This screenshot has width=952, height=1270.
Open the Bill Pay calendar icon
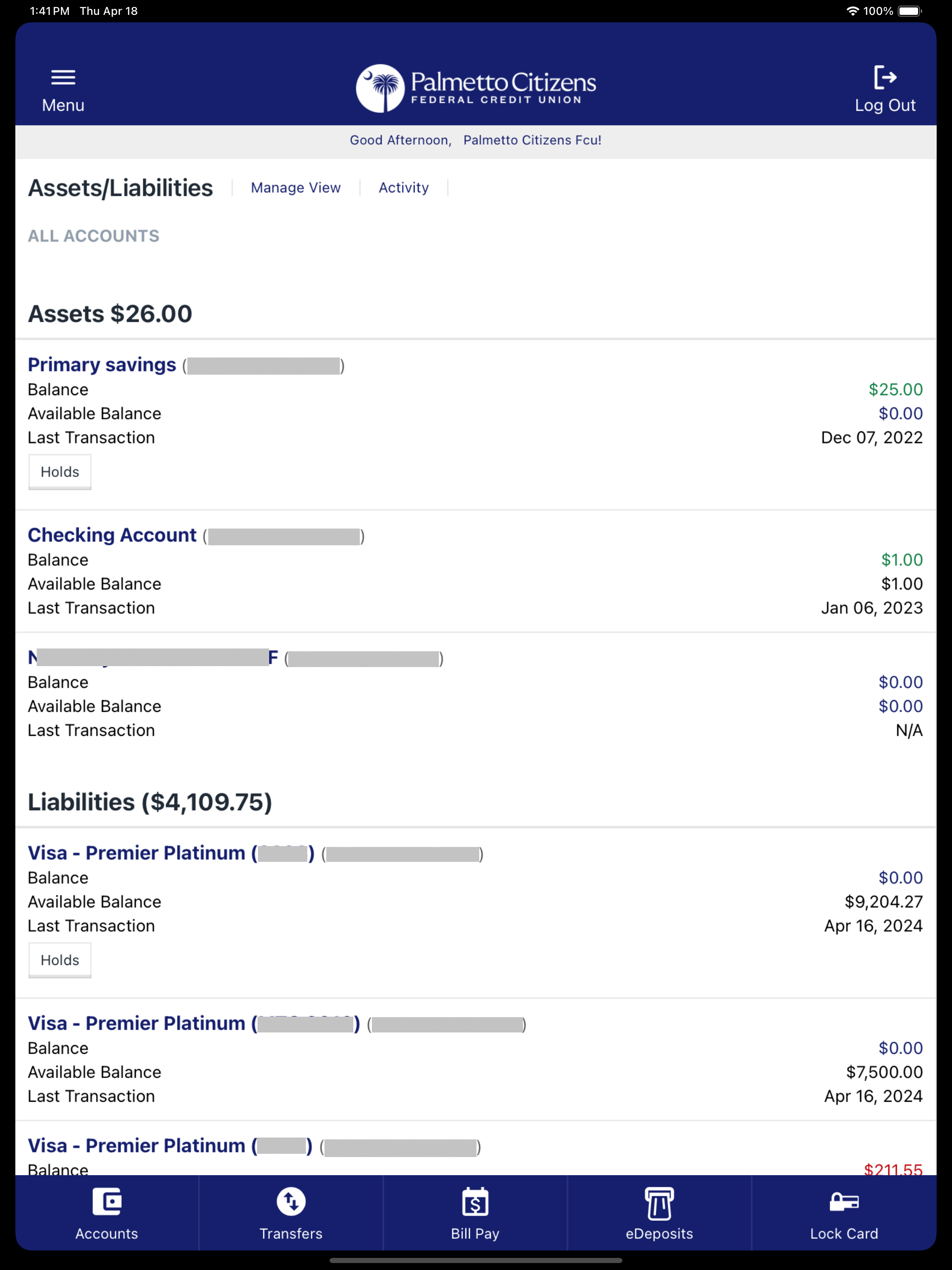click(x=476, y=1202)
